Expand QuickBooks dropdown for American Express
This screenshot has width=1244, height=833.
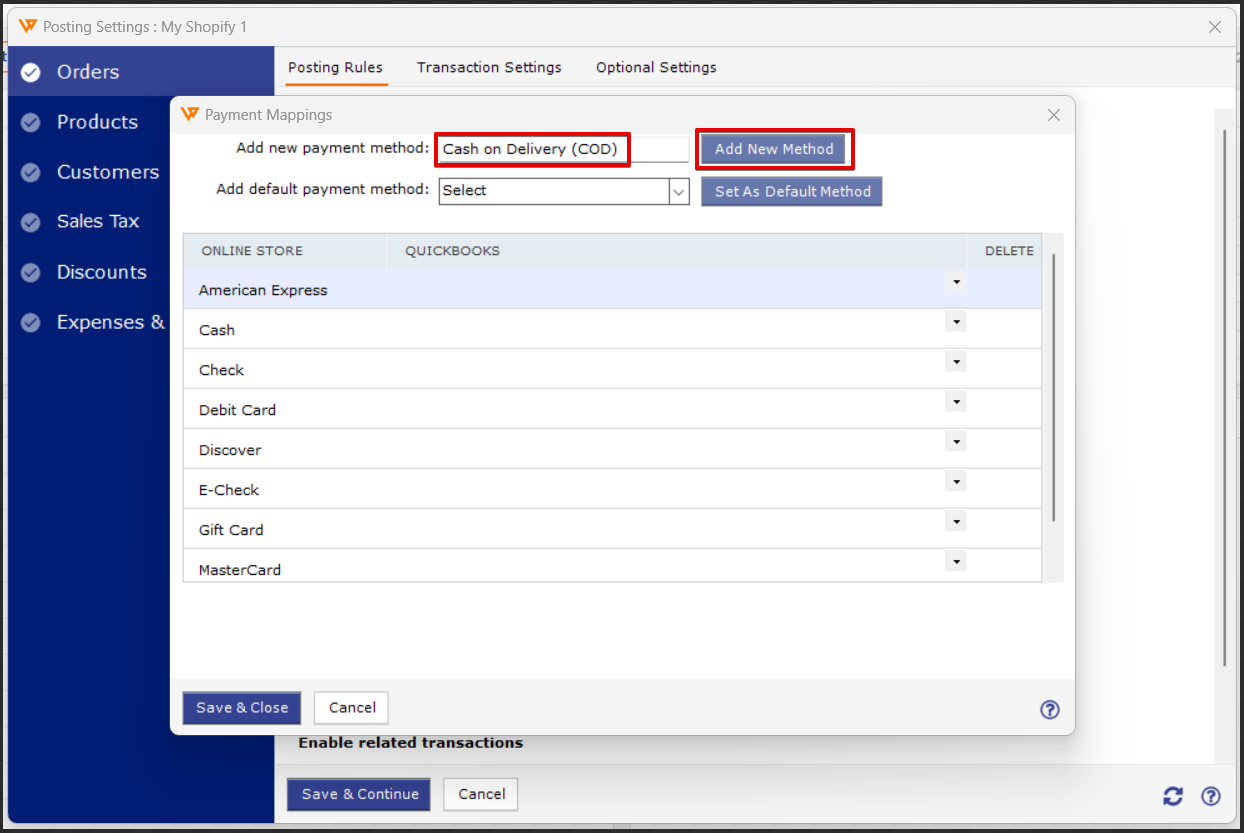click(957, 283)
